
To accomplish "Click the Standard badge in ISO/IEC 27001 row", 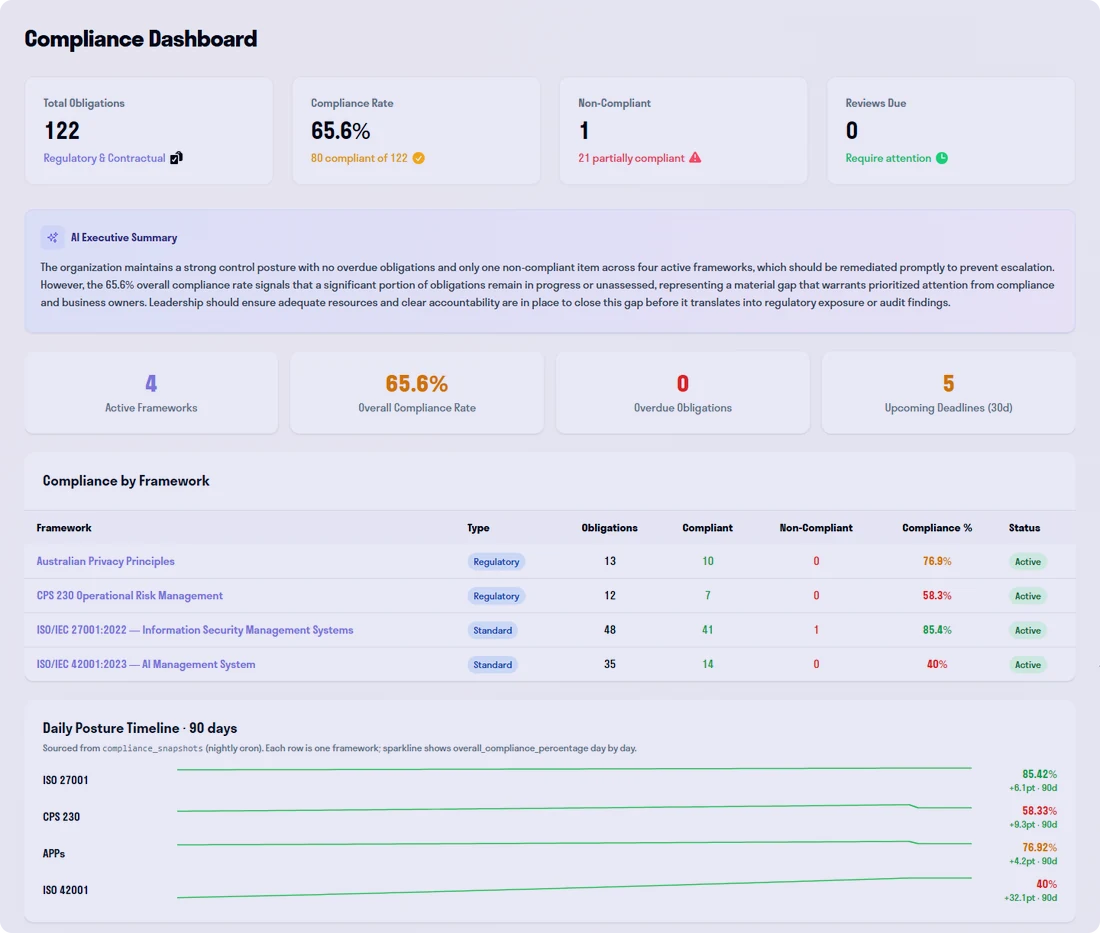I will point(492,631).
